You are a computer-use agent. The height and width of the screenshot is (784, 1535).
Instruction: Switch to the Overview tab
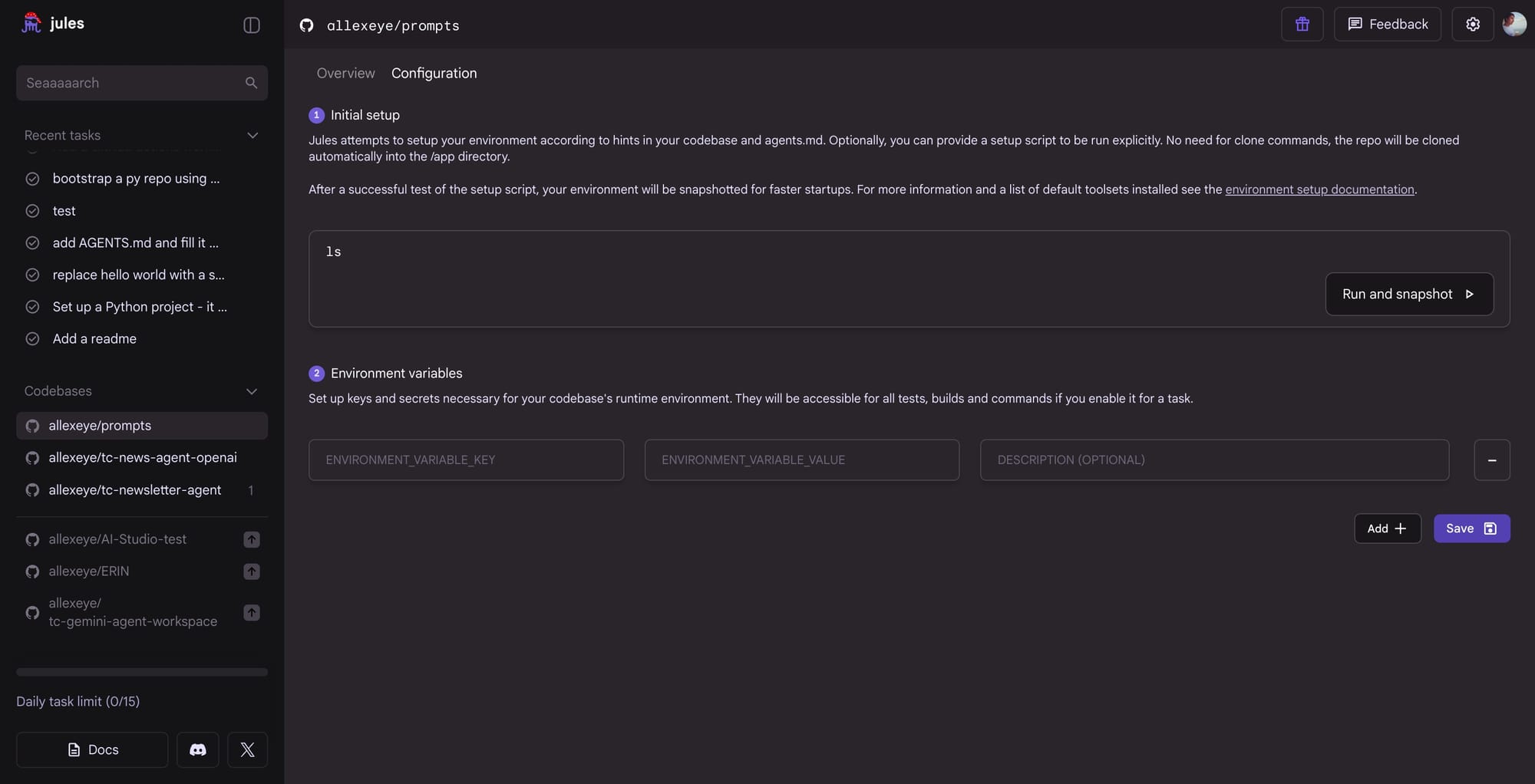pyautogui.click(x=345, y=73)
